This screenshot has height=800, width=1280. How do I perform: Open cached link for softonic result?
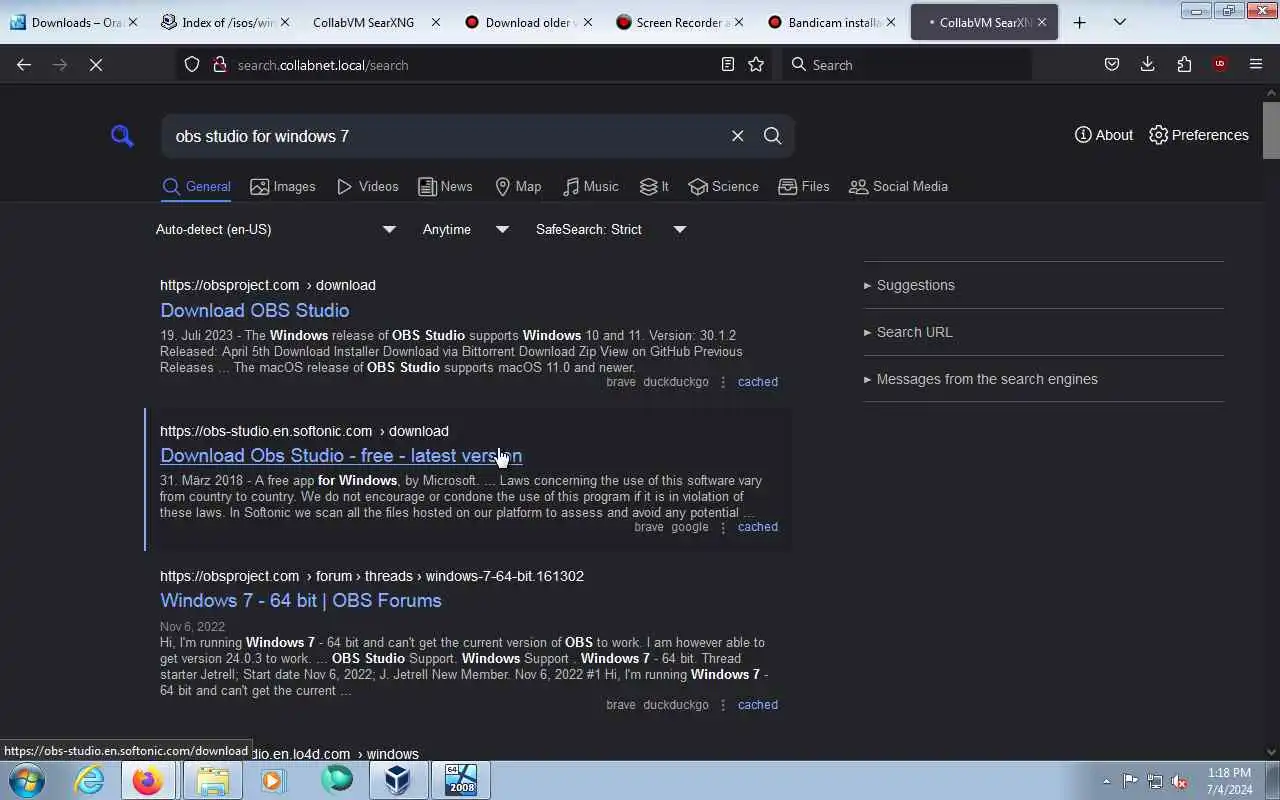pyautogui.click(x=758, y=527)
